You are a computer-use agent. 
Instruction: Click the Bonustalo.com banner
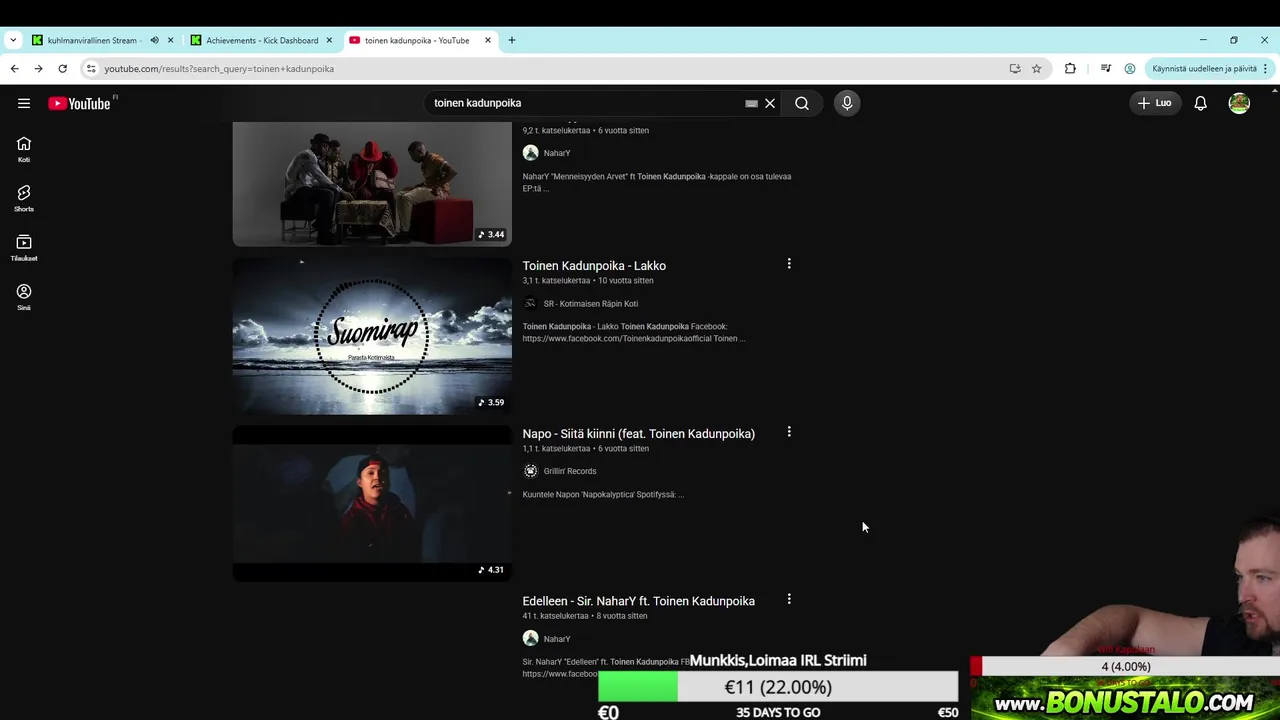[x=1125, y=699]
